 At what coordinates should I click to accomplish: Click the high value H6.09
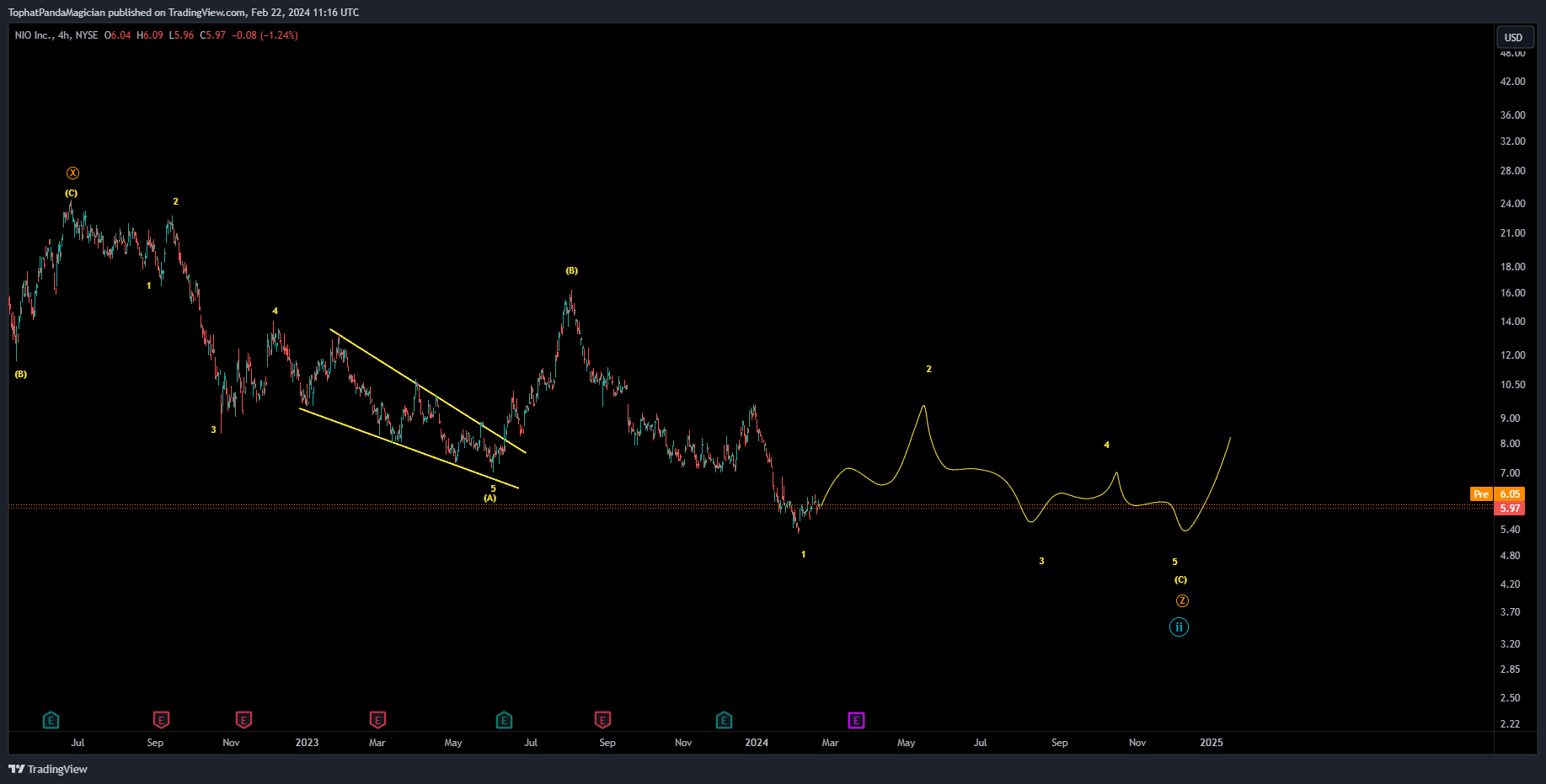coord(150,35)
